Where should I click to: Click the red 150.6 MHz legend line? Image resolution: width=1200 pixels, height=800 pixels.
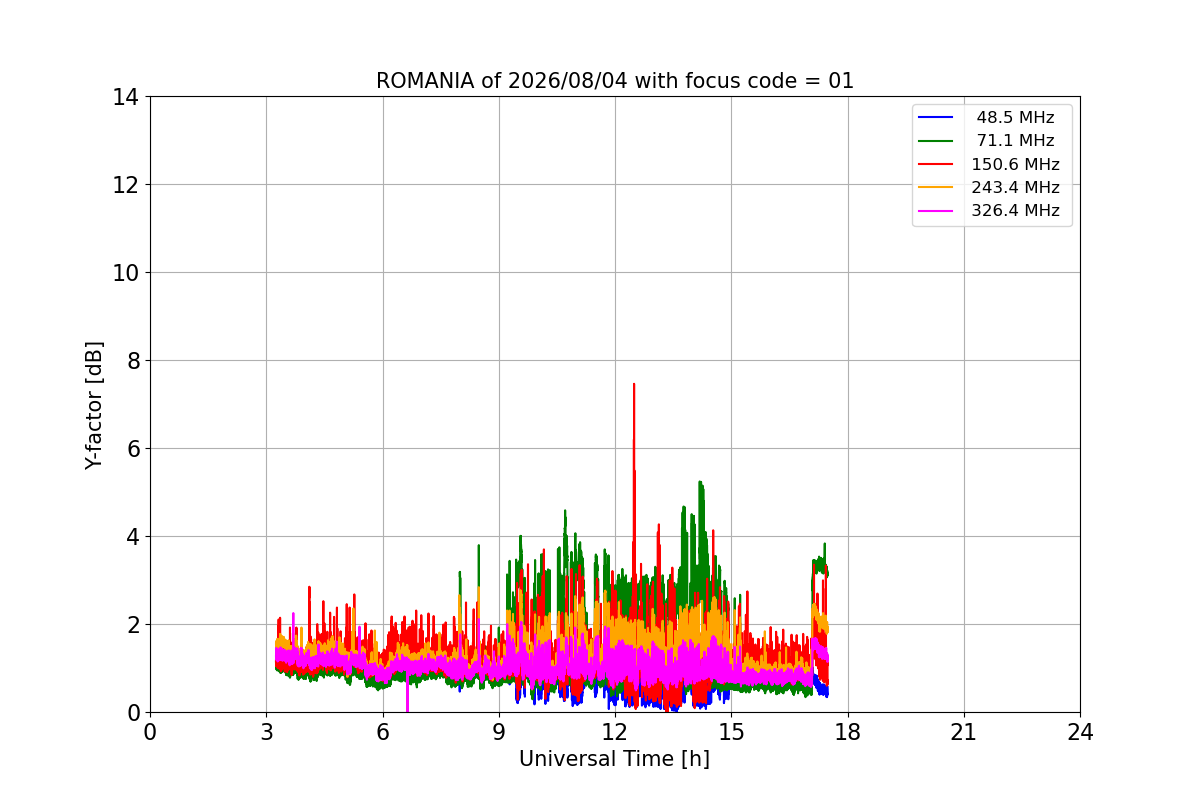(x=935, y=164)
